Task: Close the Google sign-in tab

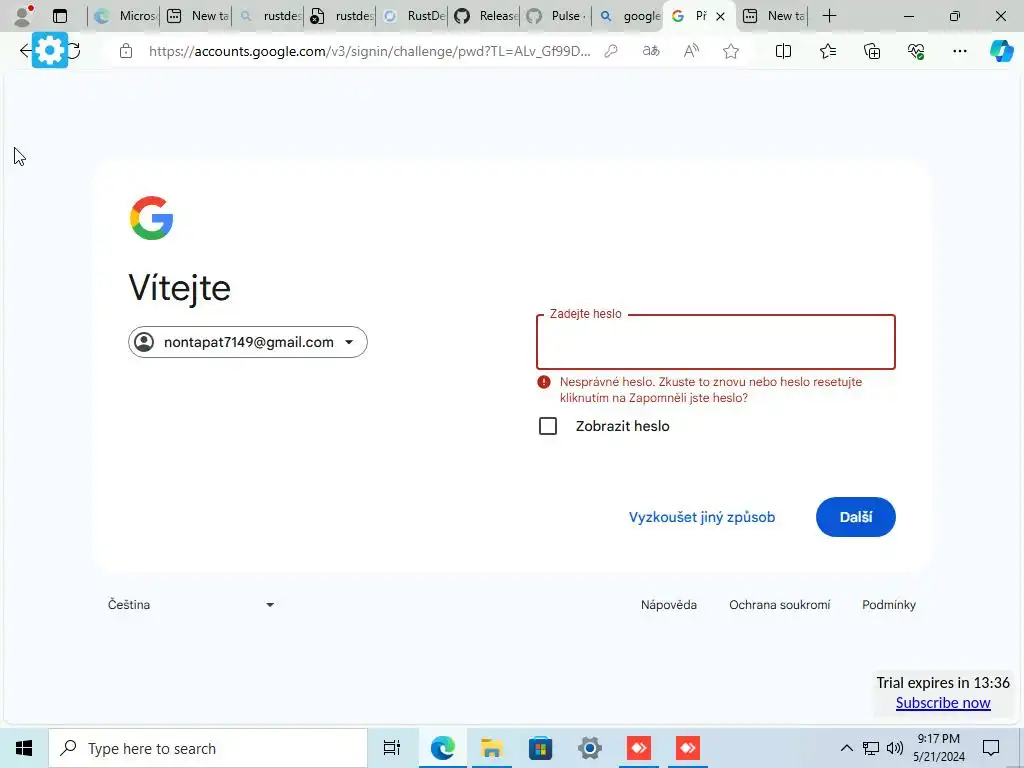Action: pyautogui.click(x=720, y=16)
